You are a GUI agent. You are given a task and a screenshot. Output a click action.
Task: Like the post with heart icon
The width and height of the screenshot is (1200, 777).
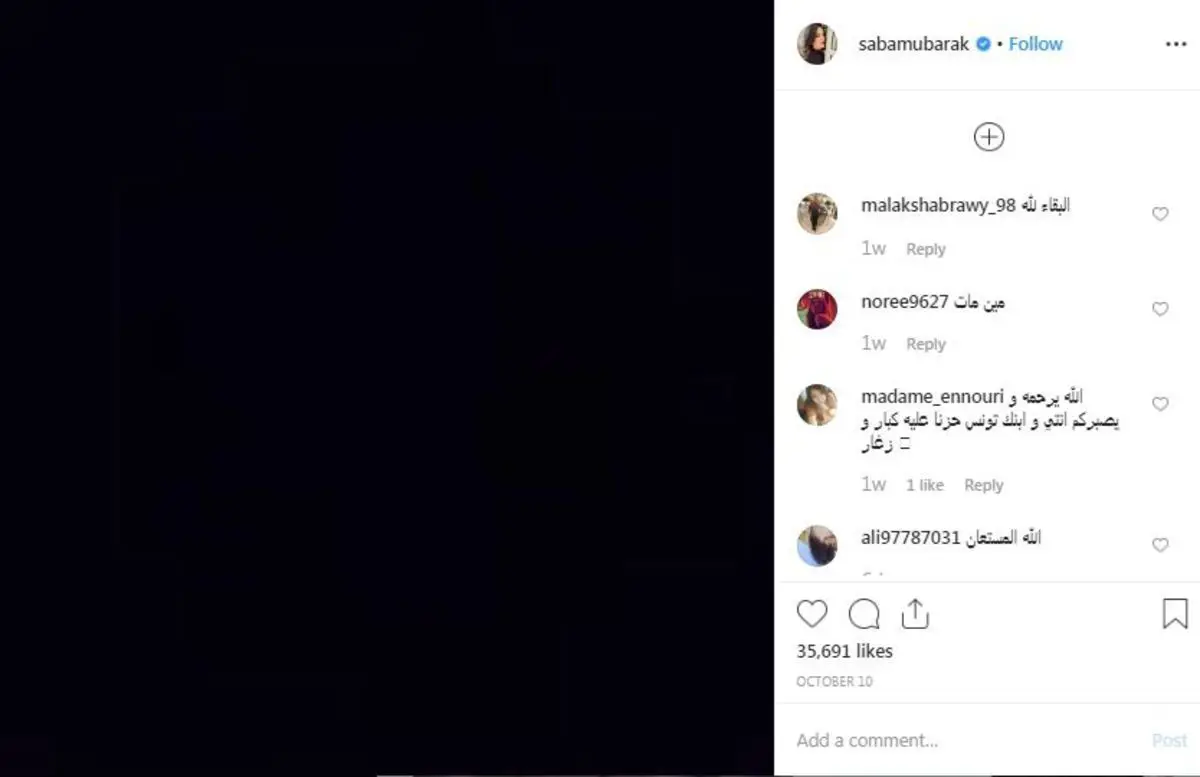coord(812,613)
